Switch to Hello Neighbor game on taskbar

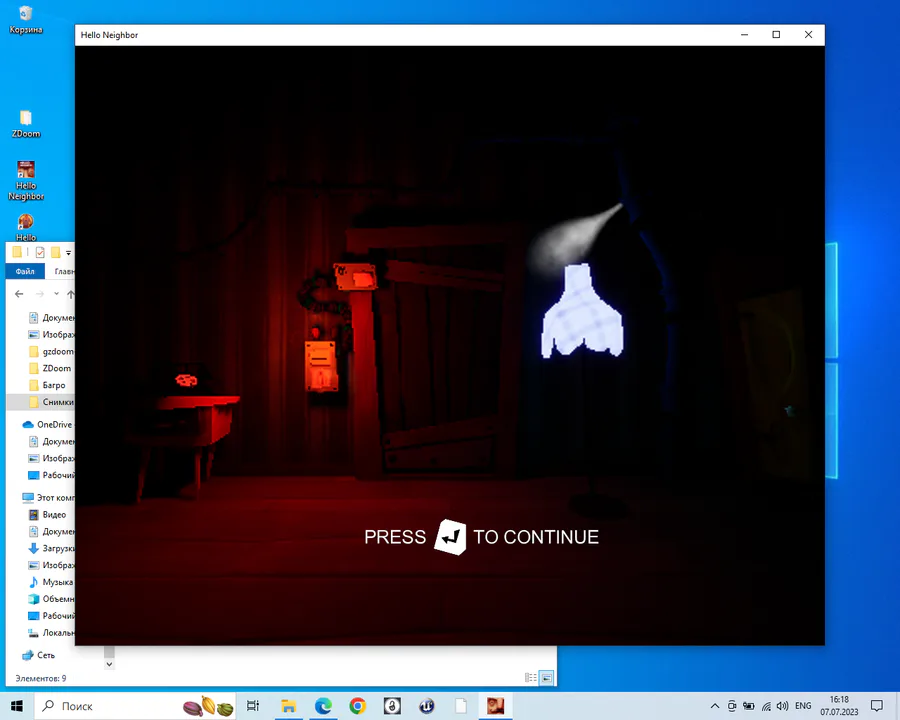(495, 706)
